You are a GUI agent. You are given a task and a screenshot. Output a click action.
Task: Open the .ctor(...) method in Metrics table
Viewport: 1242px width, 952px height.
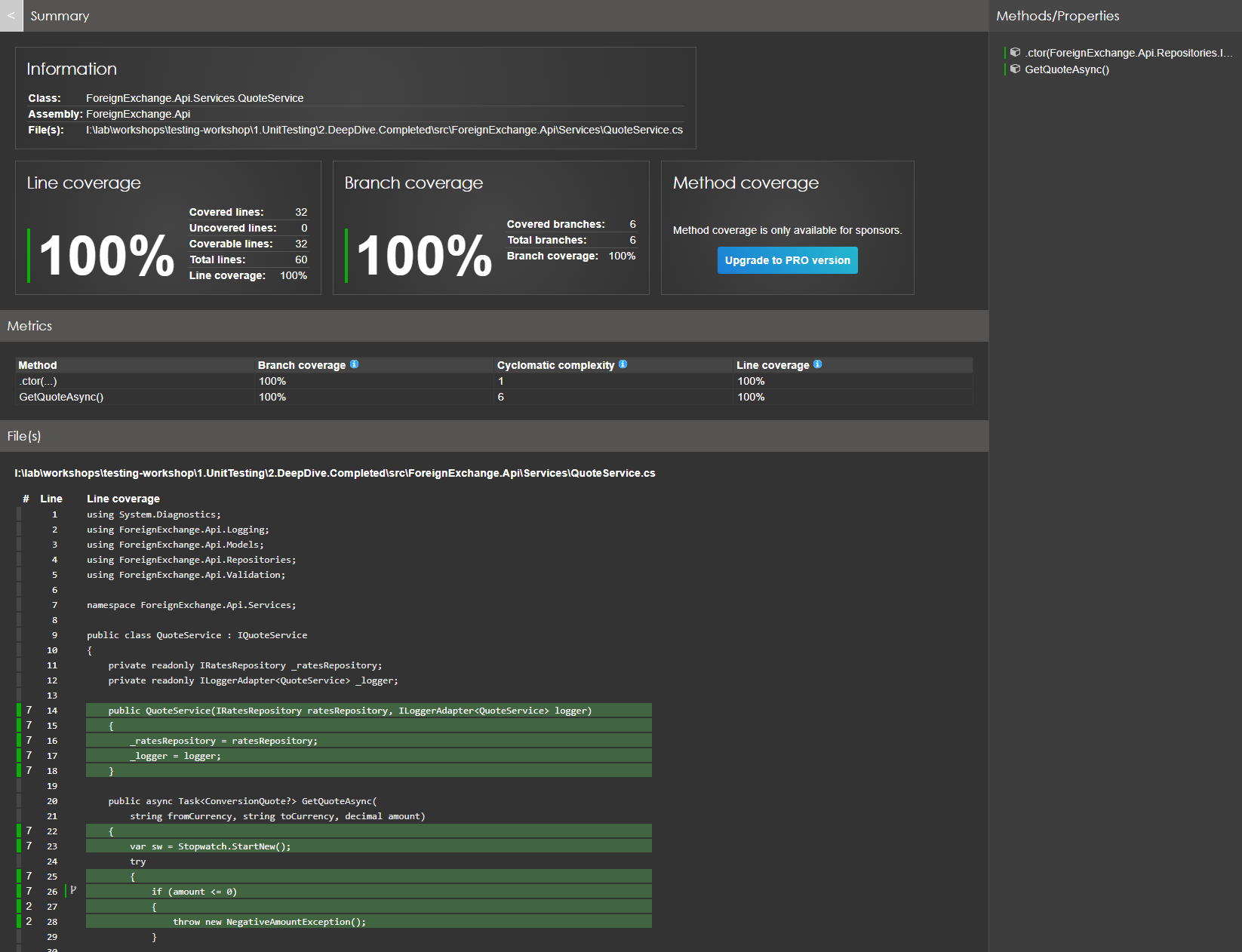click(38, 381)
